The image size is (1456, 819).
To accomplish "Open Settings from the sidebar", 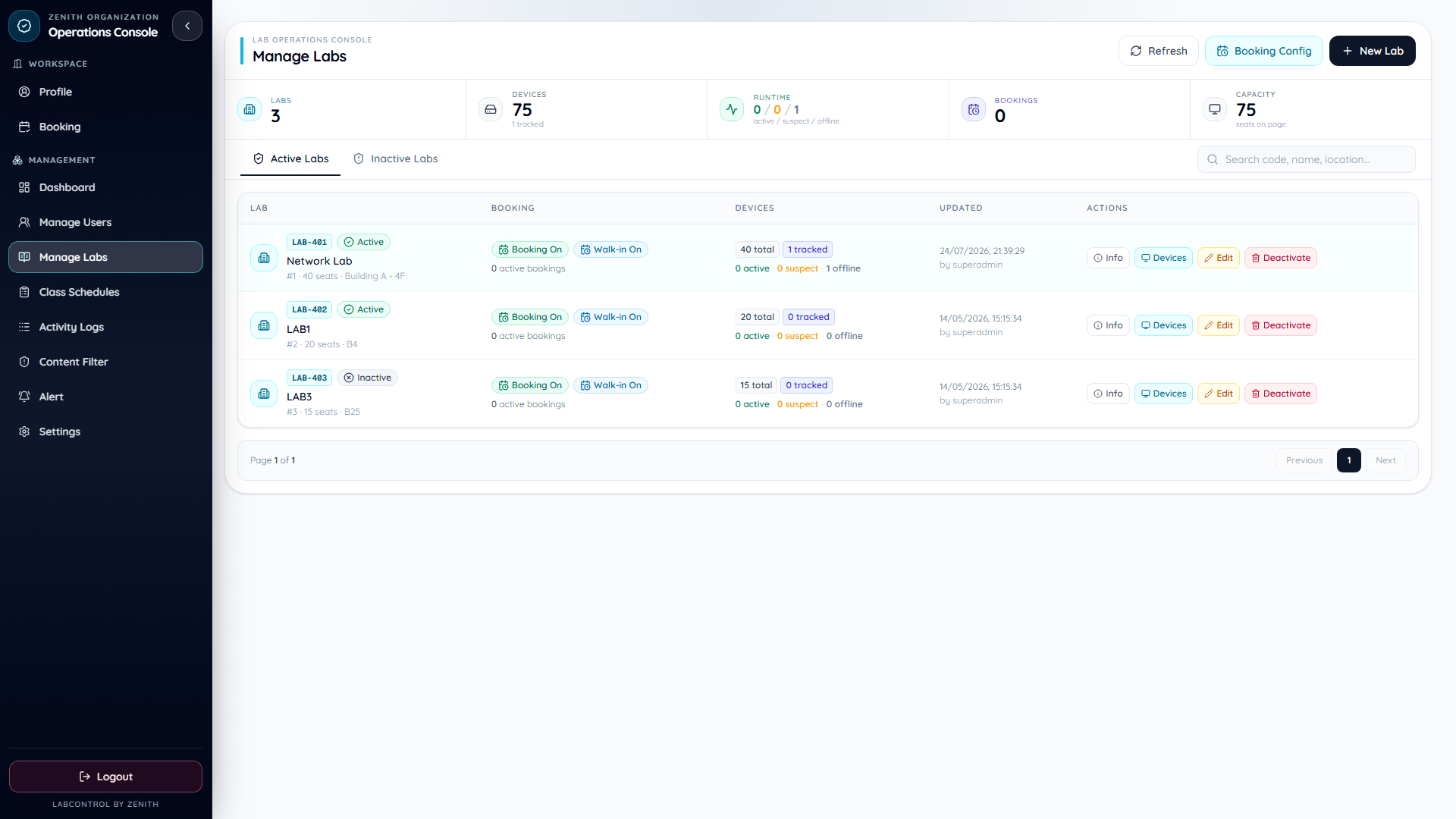I will point(105,431).
